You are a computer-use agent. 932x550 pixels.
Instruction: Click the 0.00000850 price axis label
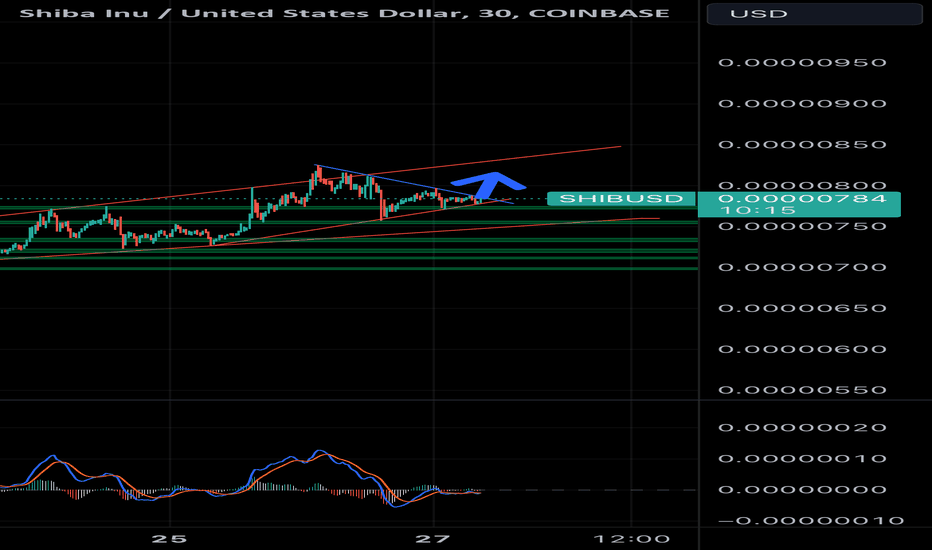click(802, 144)
